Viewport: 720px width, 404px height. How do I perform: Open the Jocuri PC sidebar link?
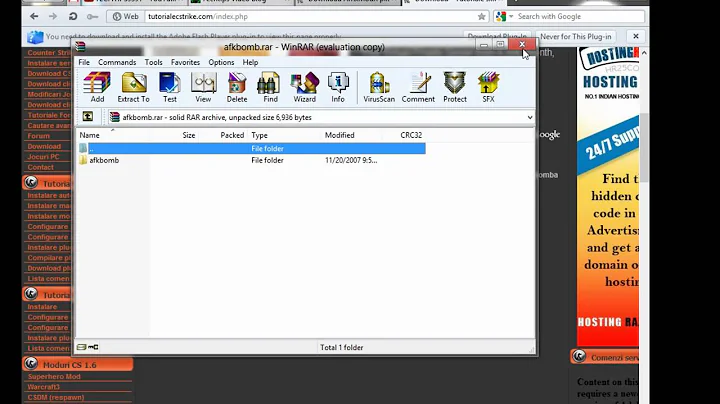[x=43, y=157]
